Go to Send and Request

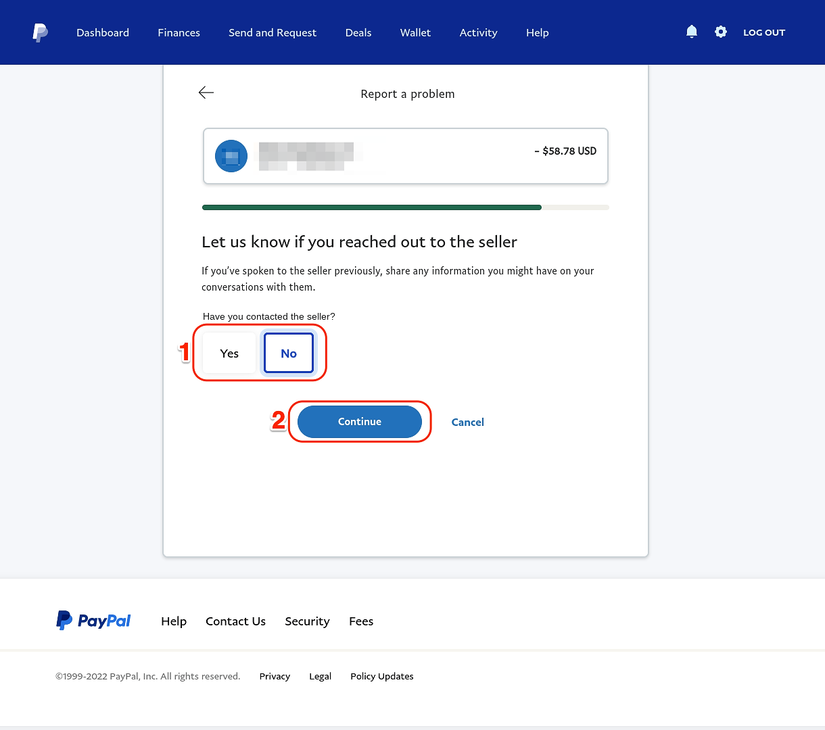[x=272, y=32]
